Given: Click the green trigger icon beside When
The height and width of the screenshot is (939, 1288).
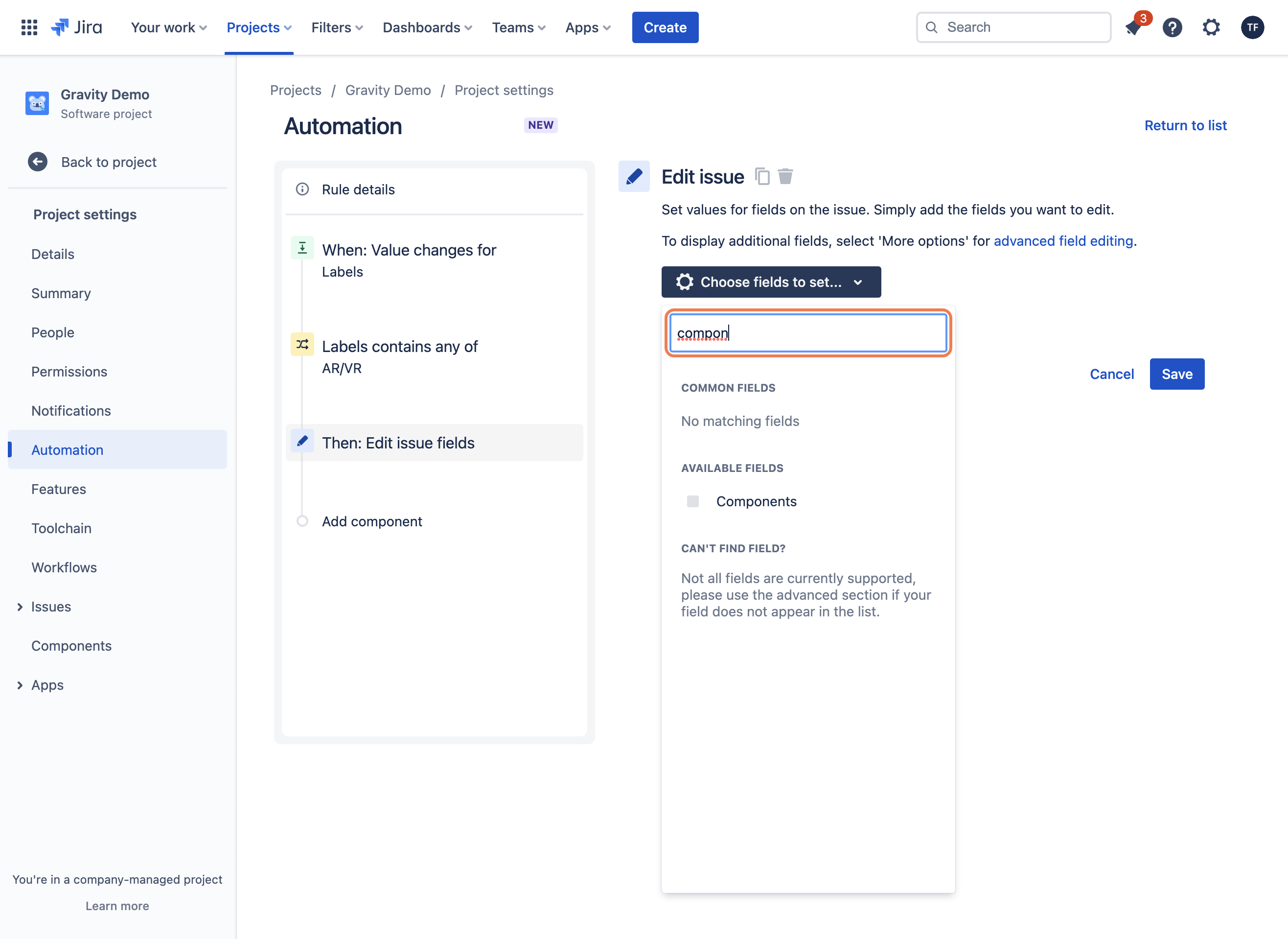Looking at the screenshot, I should [302, 248].
